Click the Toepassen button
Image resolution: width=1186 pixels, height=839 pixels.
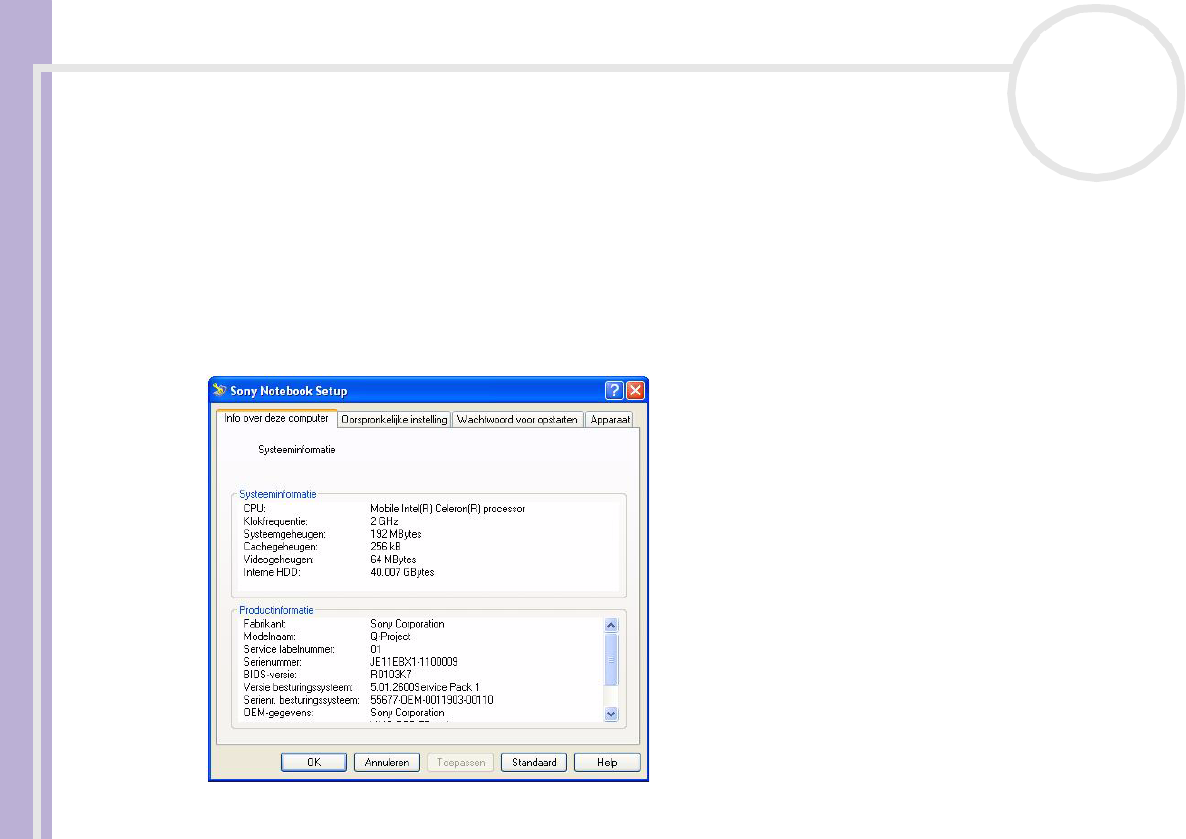(x=461, y=763)
